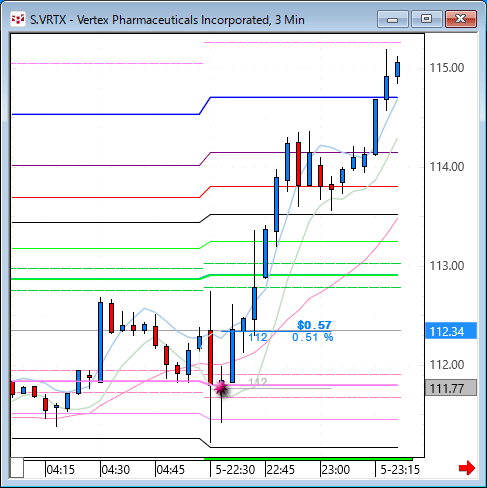
Task: Click the 04:15 time axis label
Action: 61,470
